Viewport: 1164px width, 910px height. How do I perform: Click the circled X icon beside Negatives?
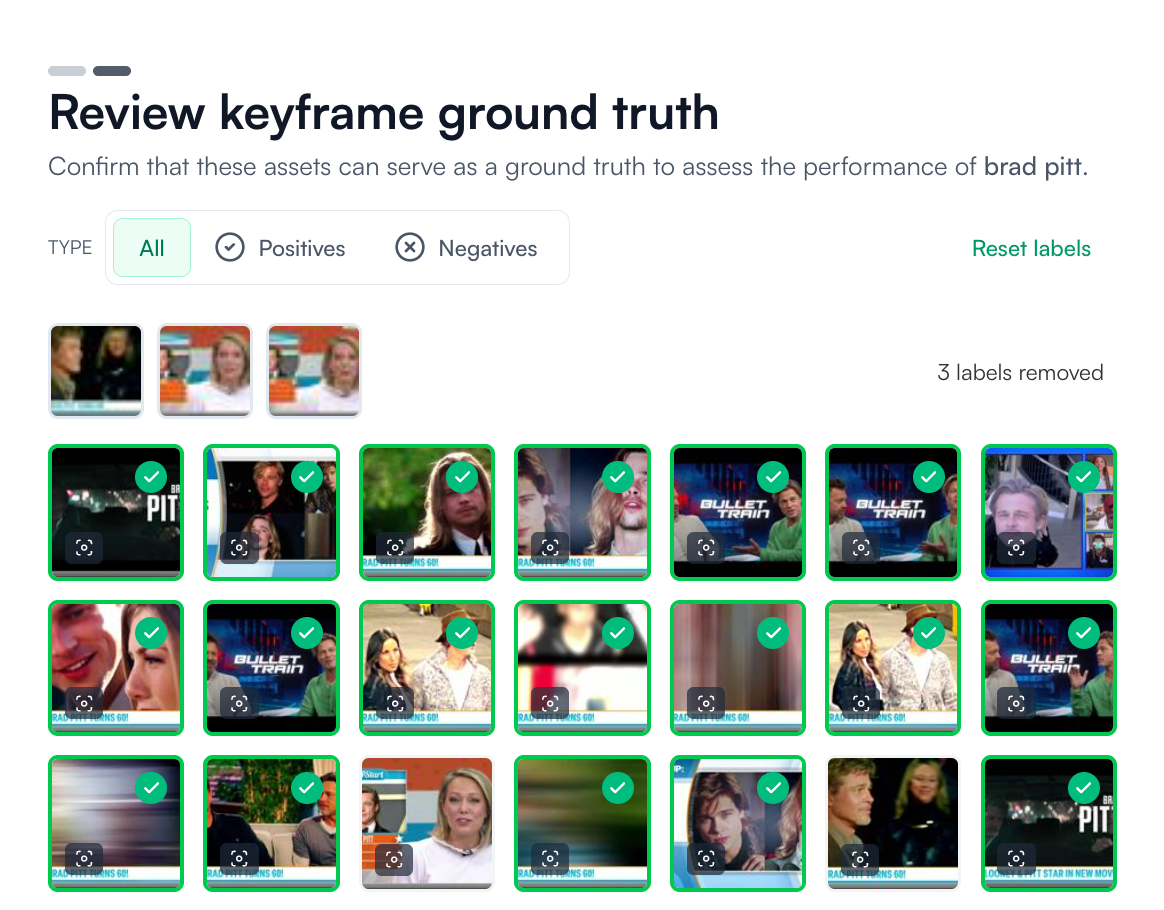410,248
